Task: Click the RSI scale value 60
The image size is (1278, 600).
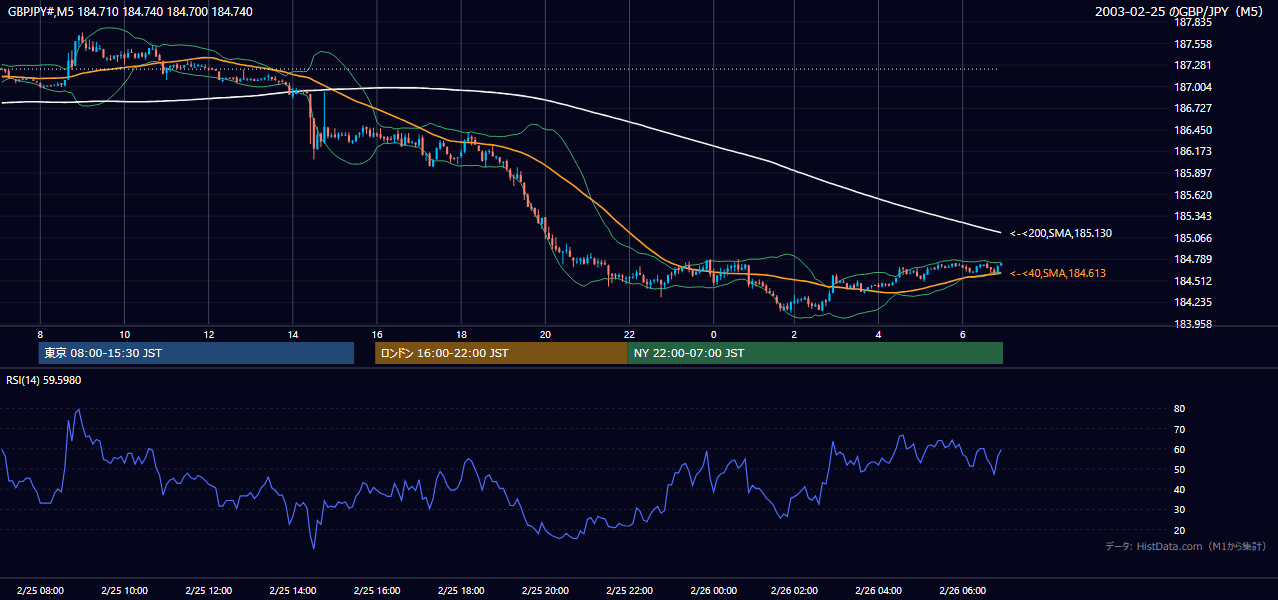Action: pyautogui.click(x=1179, y=449)
